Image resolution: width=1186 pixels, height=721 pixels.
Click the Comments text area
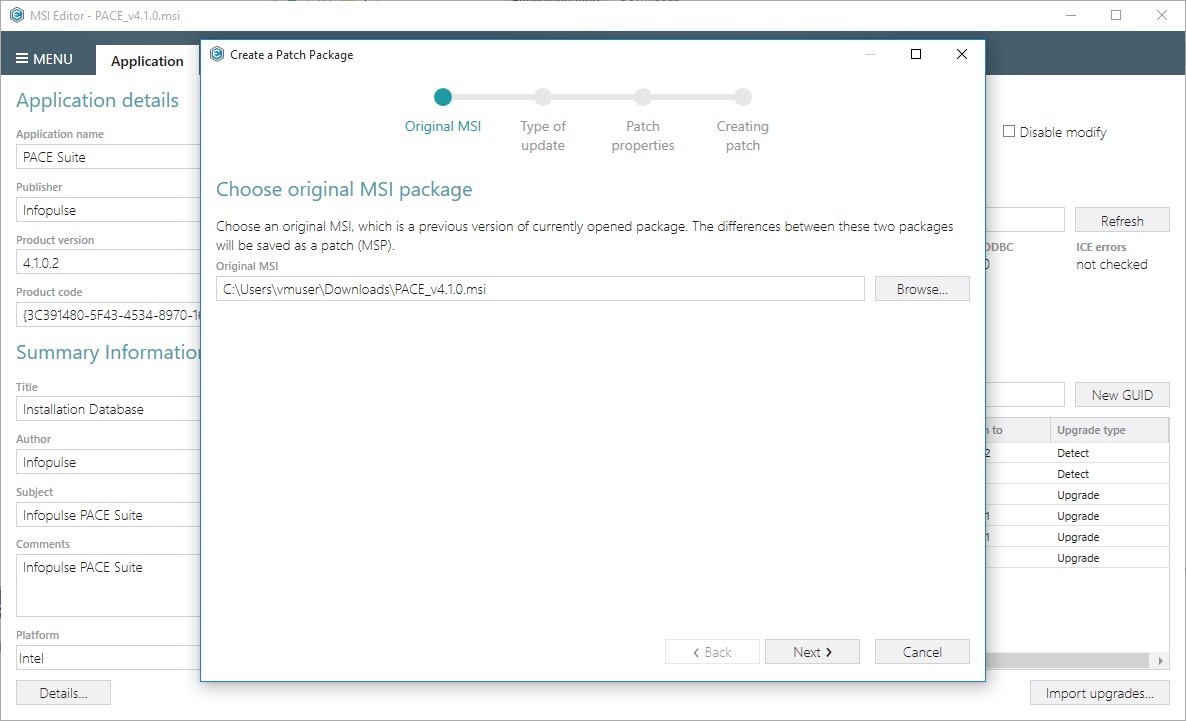108,586
